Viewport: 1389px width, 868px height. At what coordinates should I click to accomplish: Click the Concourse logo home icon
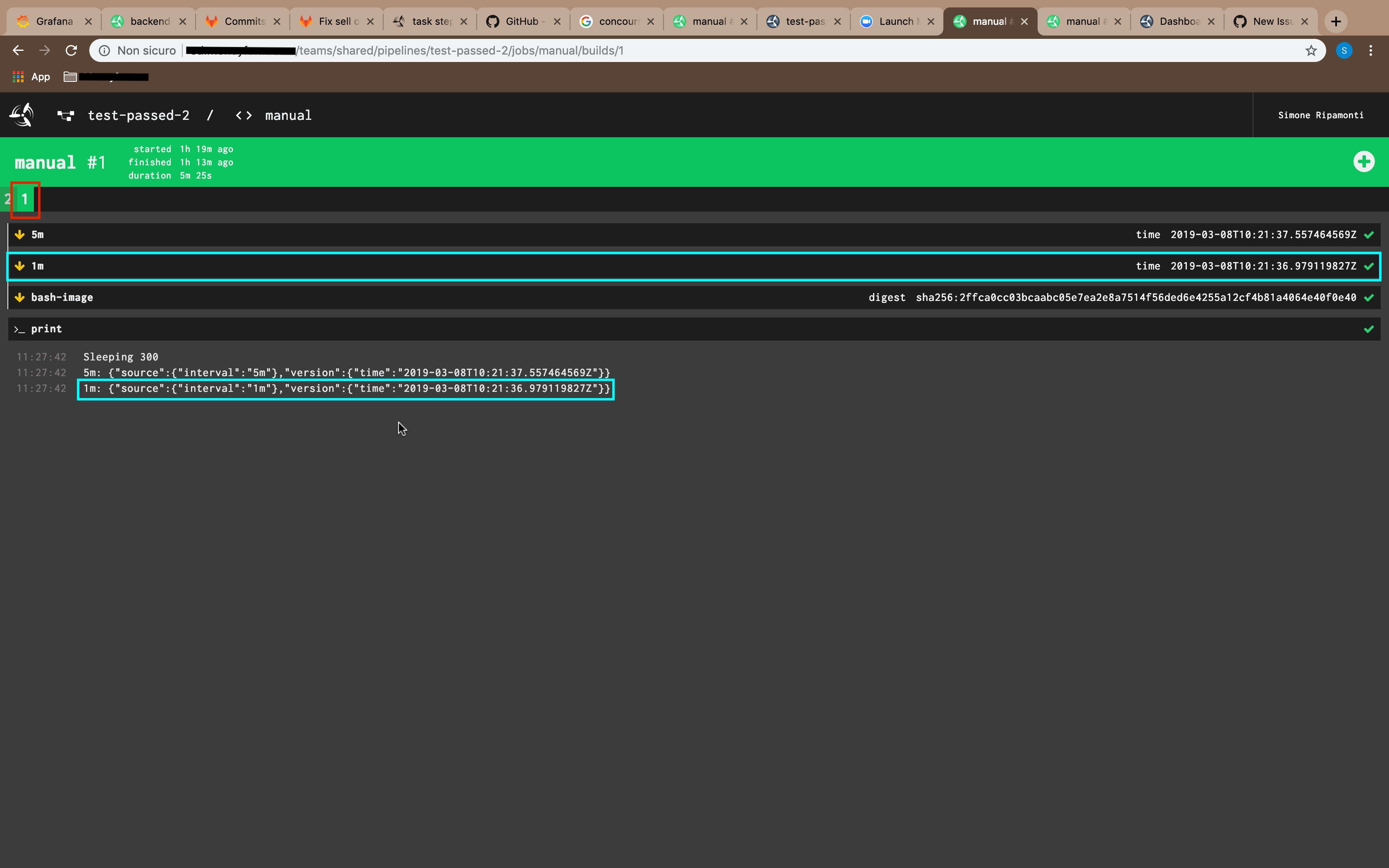pyautogui.click(x=22, y=115)
